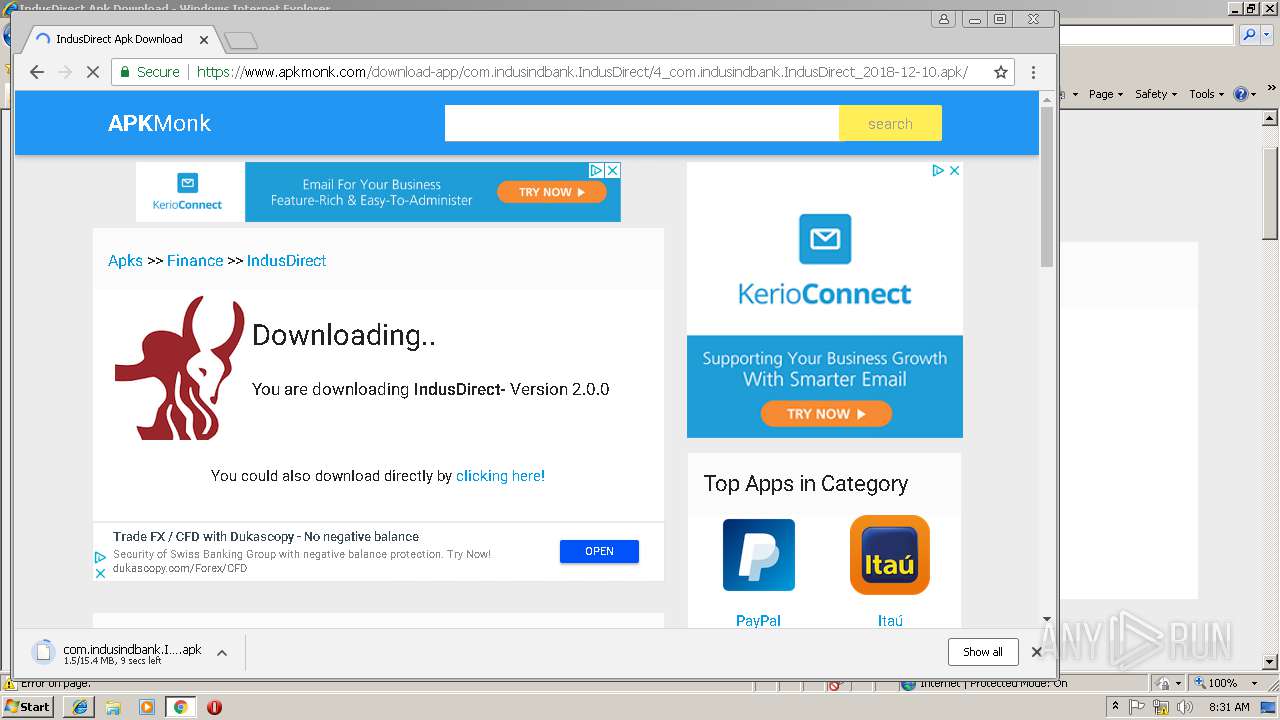Open Windows Media Player in taskbar

point(146,707)
